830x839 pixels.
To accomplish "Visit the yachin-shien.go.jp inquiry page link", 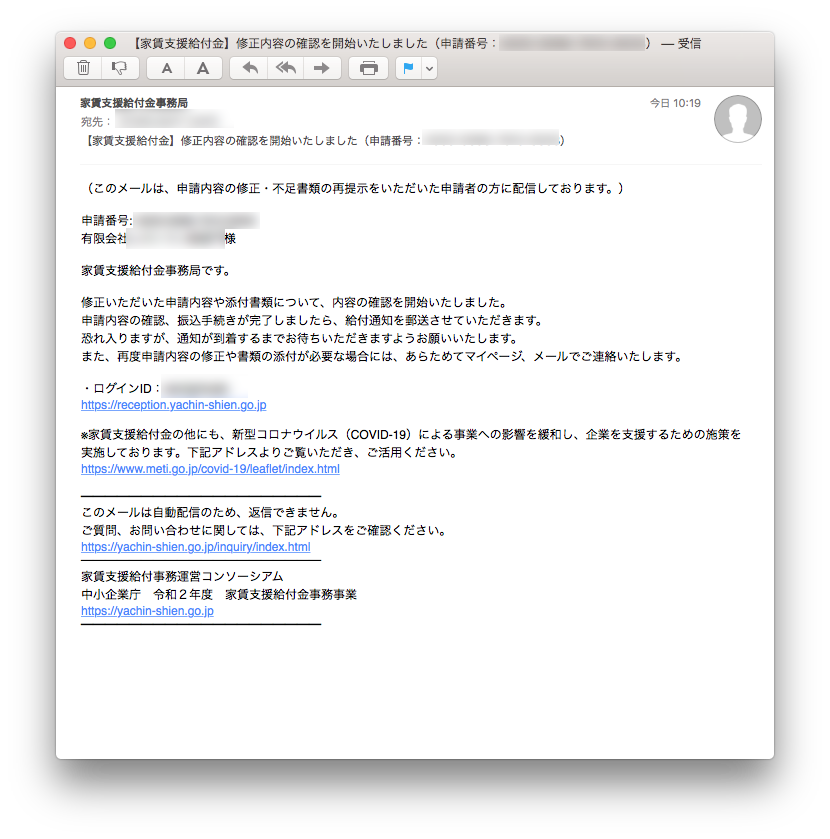I will (x=195, y=547).
